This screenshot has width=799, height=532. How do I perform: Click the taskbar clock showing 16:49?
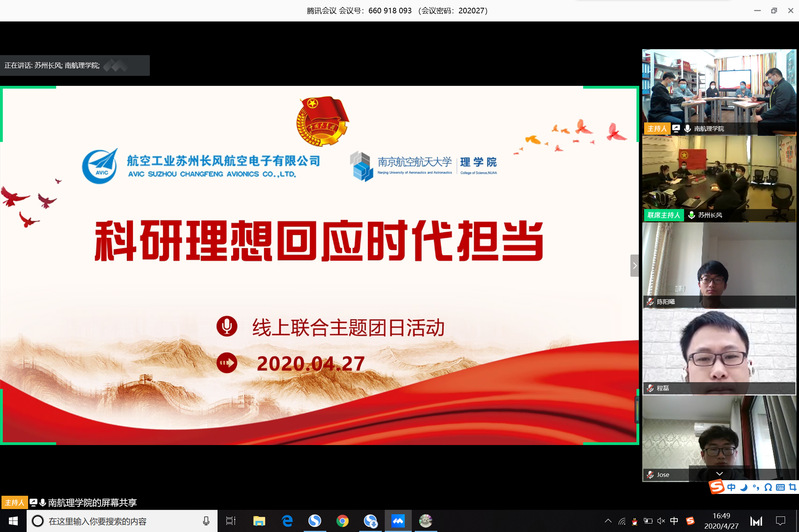click(x=723, y=521)
